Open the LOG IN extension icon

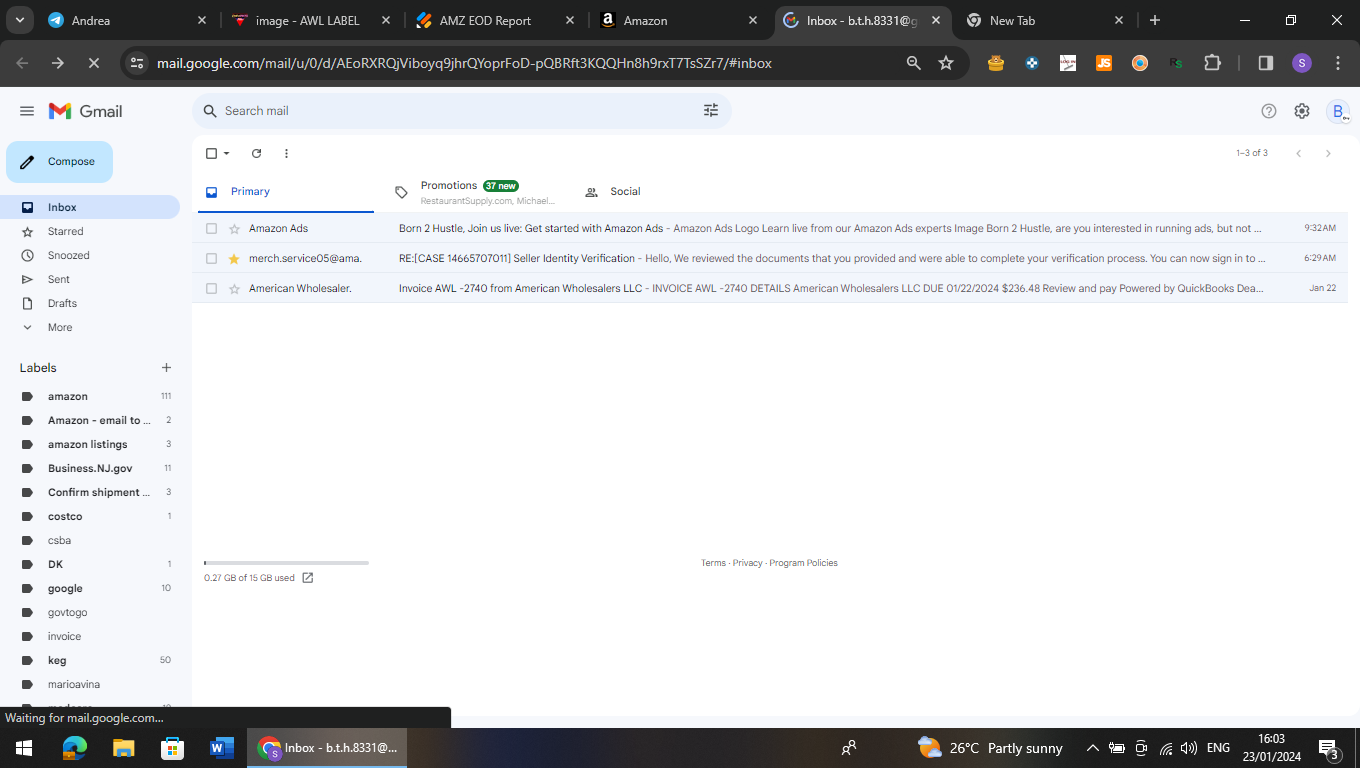pyautogui.click(x=1068, y=63)
